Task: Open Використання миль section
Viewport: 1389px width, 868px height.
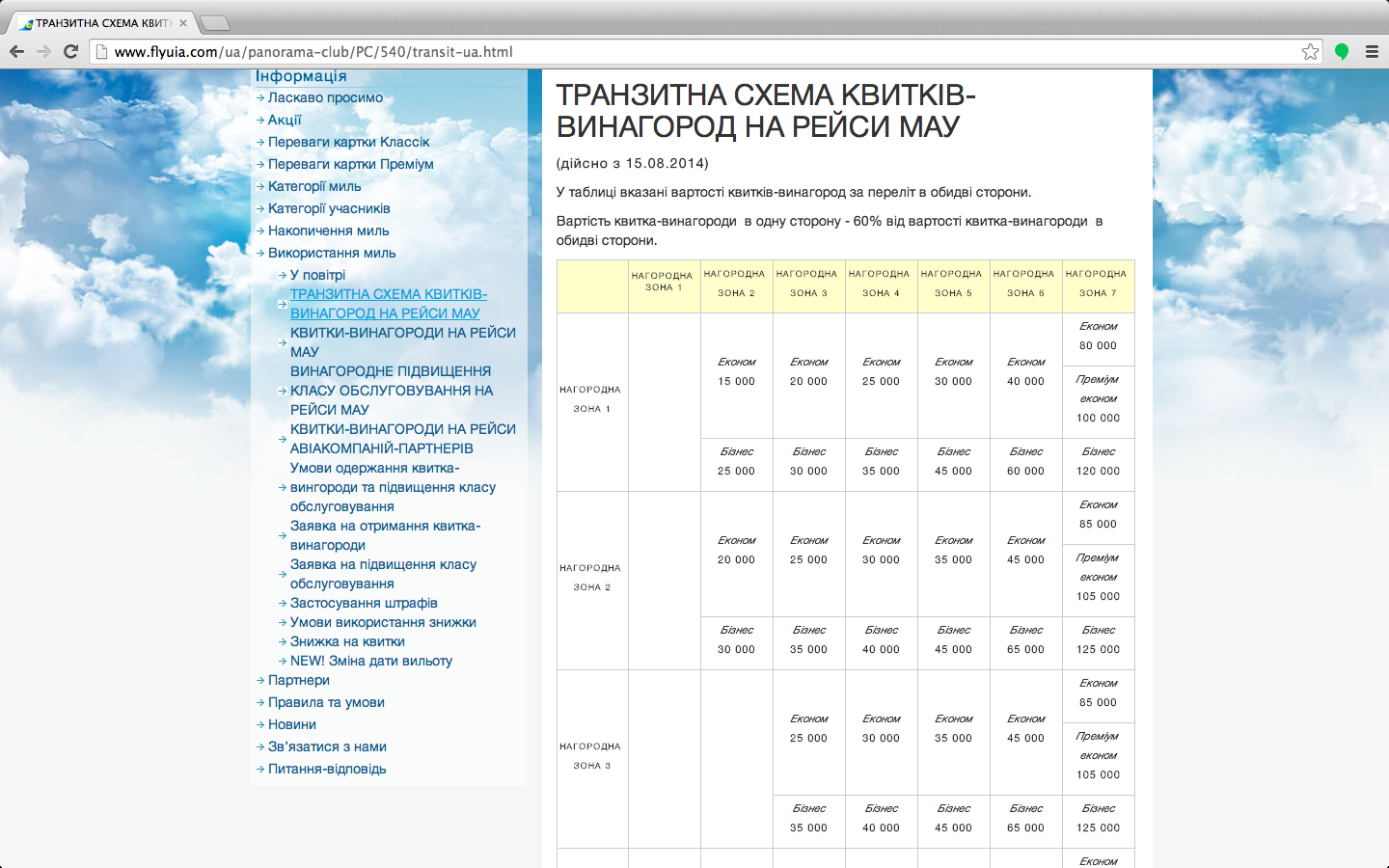Action: tap(332, 253)
